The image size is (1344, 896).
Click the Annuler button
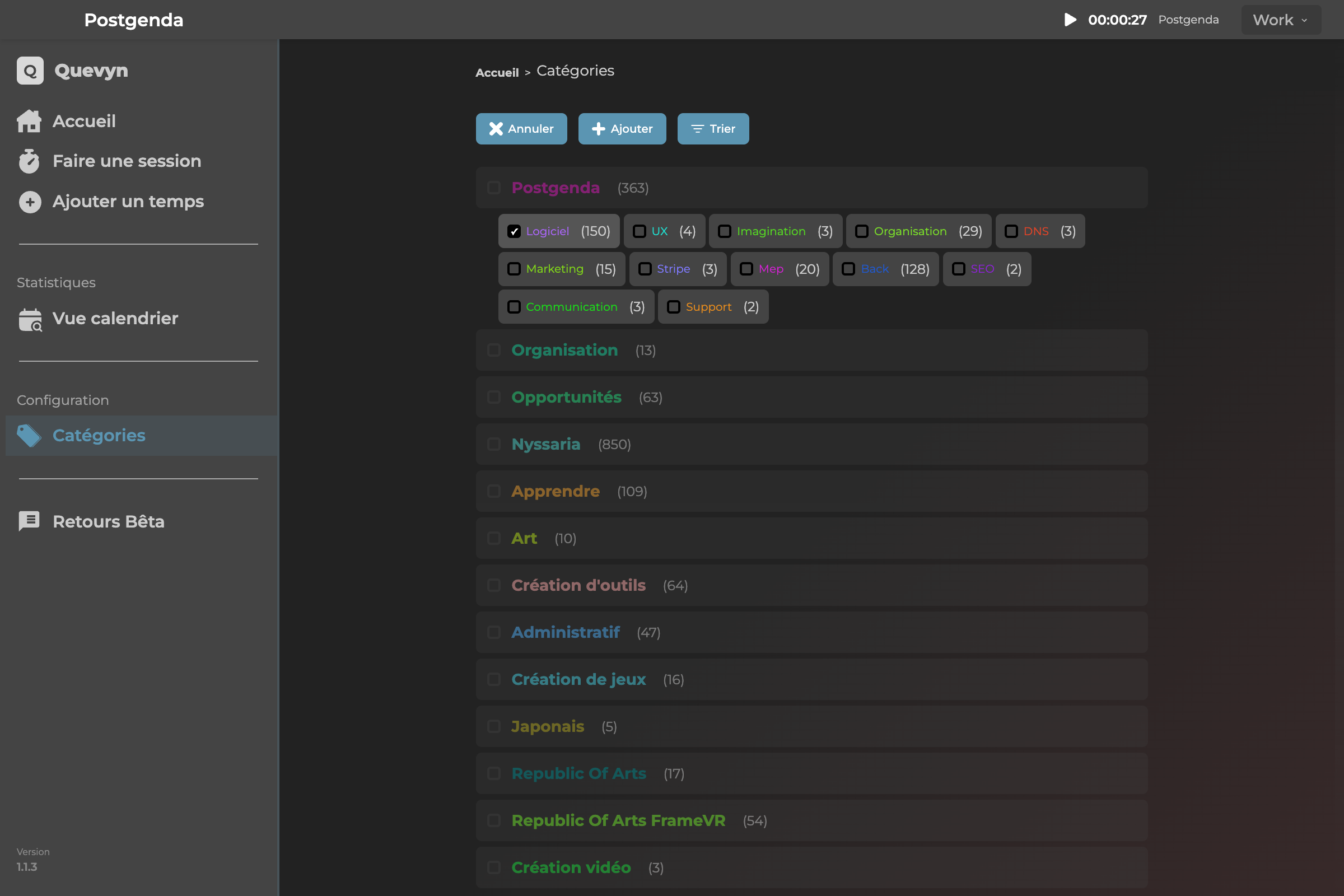(x=521, y=129)
